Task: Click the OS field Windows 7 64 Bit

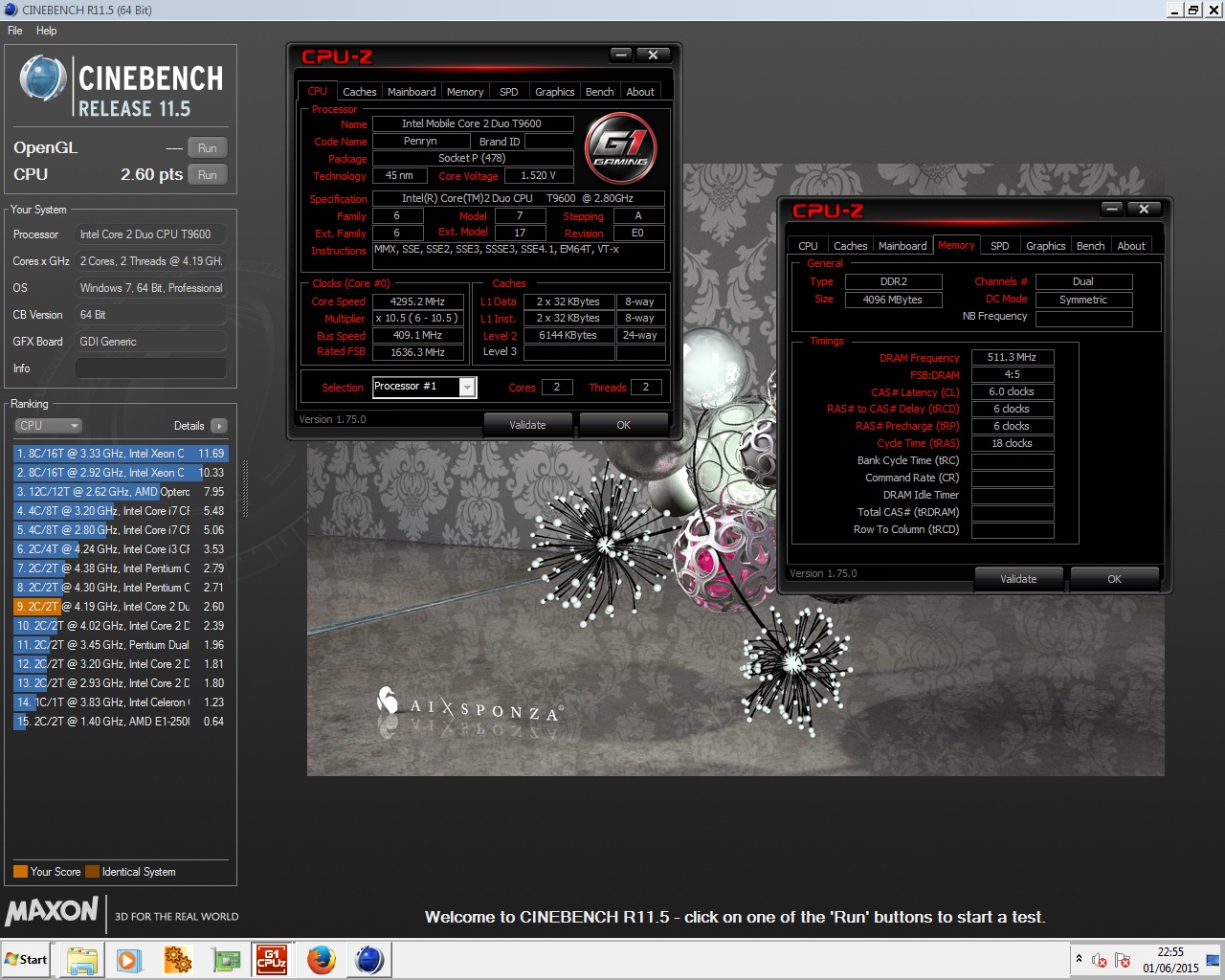Action: (x=151, y=288)
